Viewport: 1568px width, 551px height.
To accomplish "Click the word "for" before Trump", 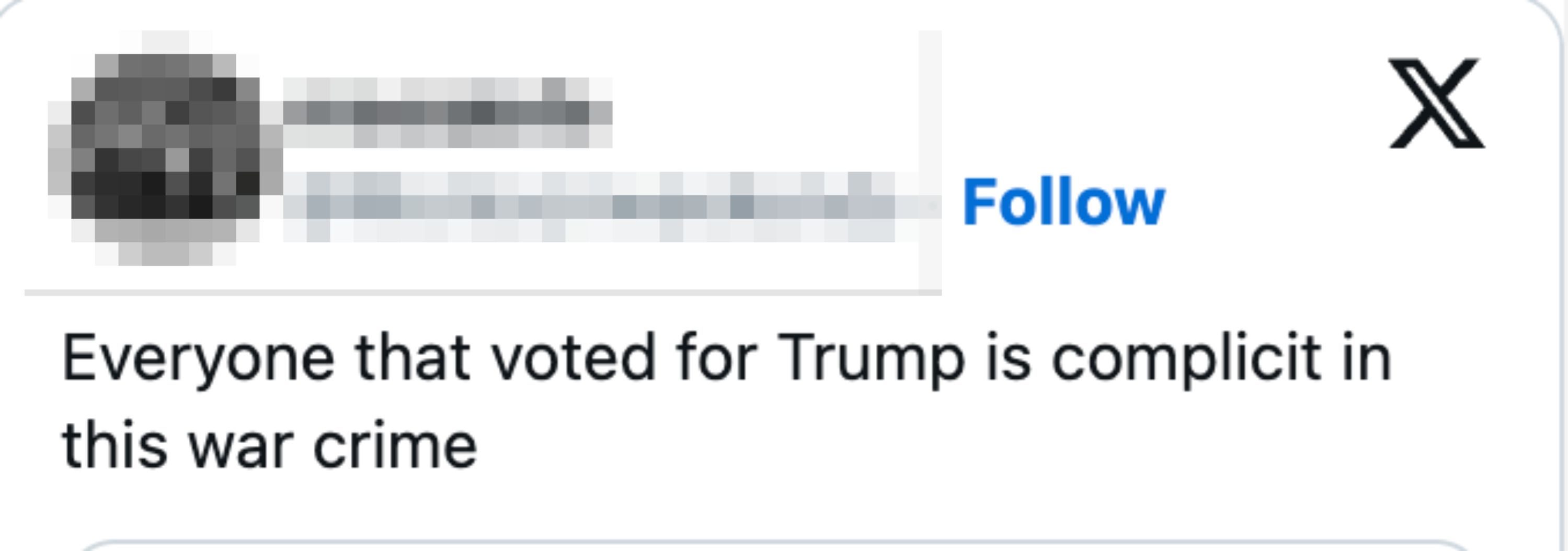I will point(716,359).
